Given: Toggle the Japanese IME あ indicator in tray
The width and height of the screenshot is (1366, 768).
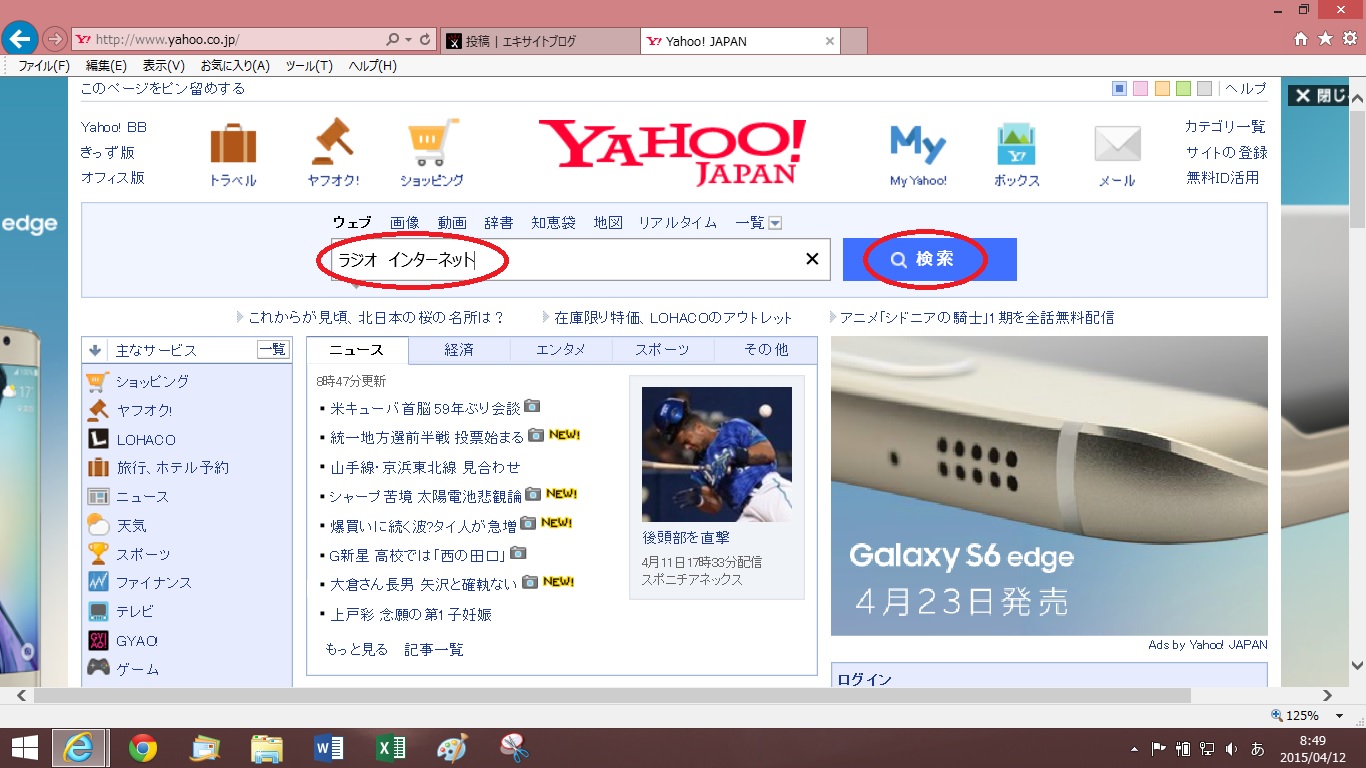Looking at the screenshot, I should (x=1258, y=748).
